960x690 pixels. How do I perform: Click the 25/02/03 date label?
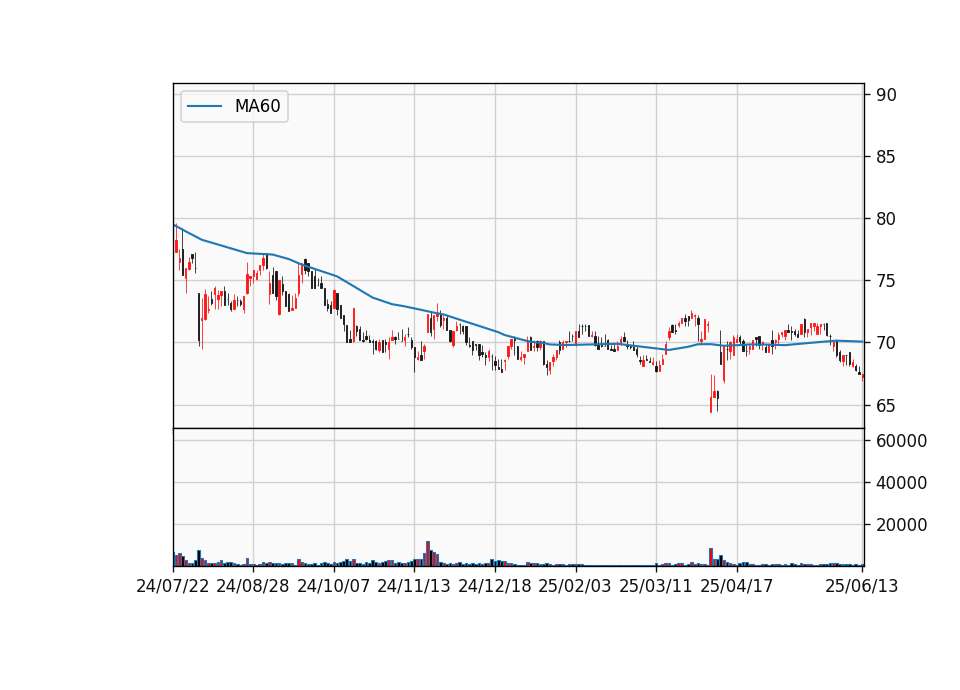tap(575, 587)
